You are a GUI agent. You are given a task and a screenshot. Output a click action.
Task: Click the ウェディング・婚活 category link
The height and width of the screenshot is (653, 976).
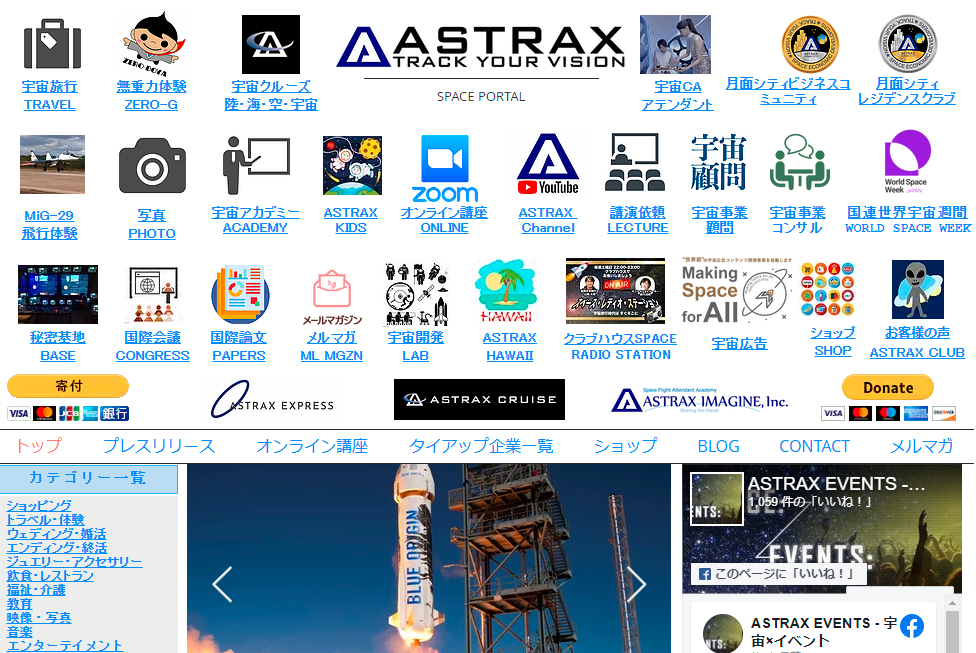(x=56, y=533)
